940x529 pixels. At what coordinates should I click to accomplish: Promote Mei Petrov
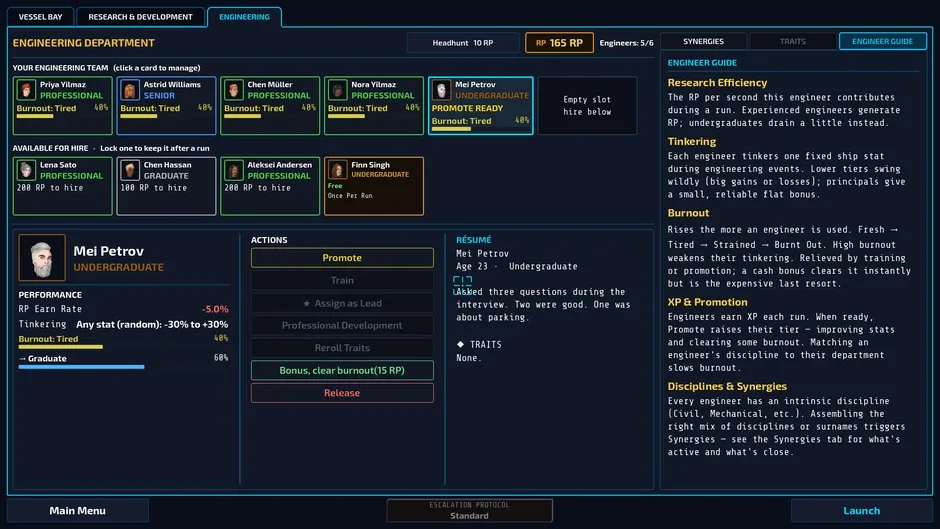(342, 258)
